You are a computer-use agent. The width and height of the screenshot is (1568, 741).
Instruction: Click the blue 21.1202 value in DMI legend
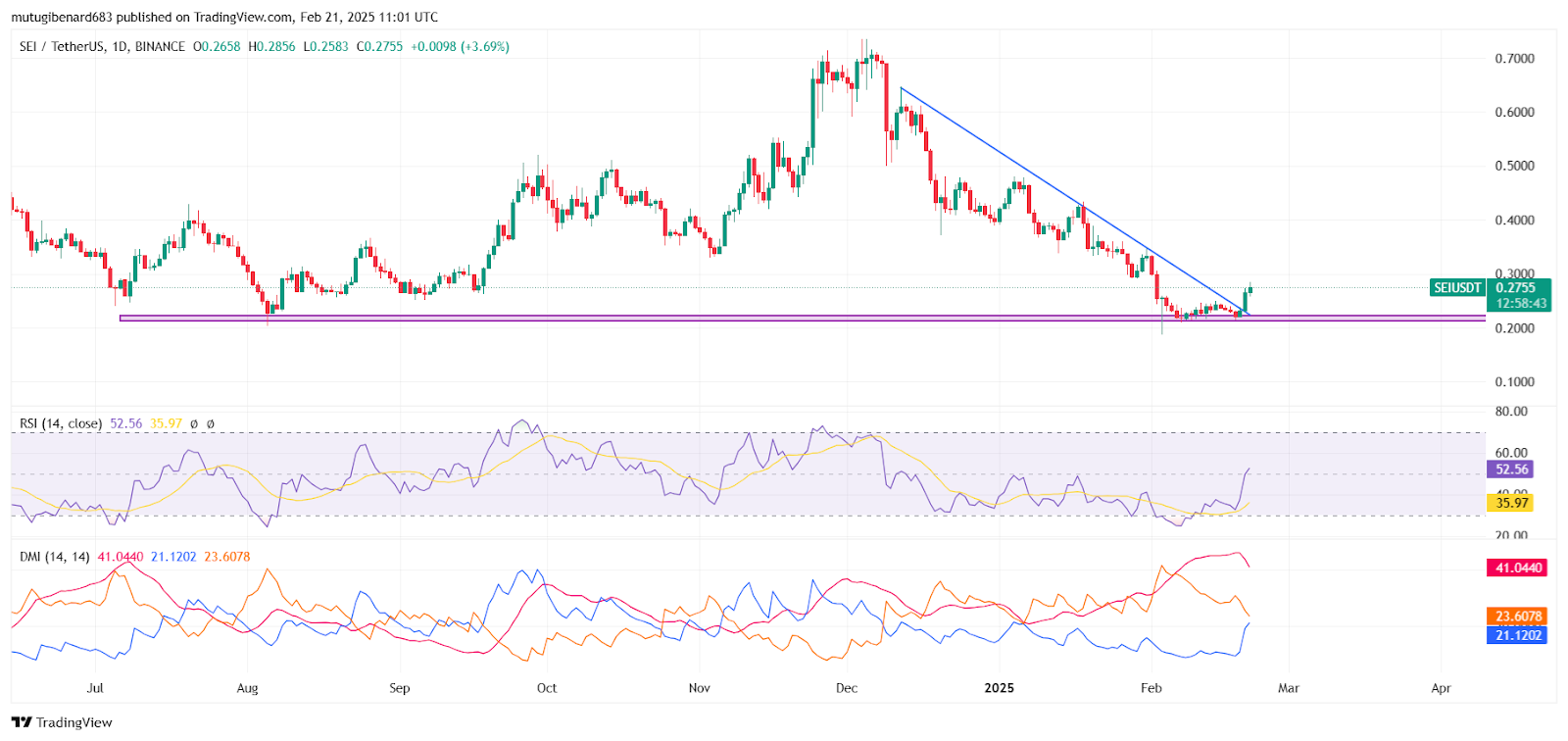pos(173,556)
